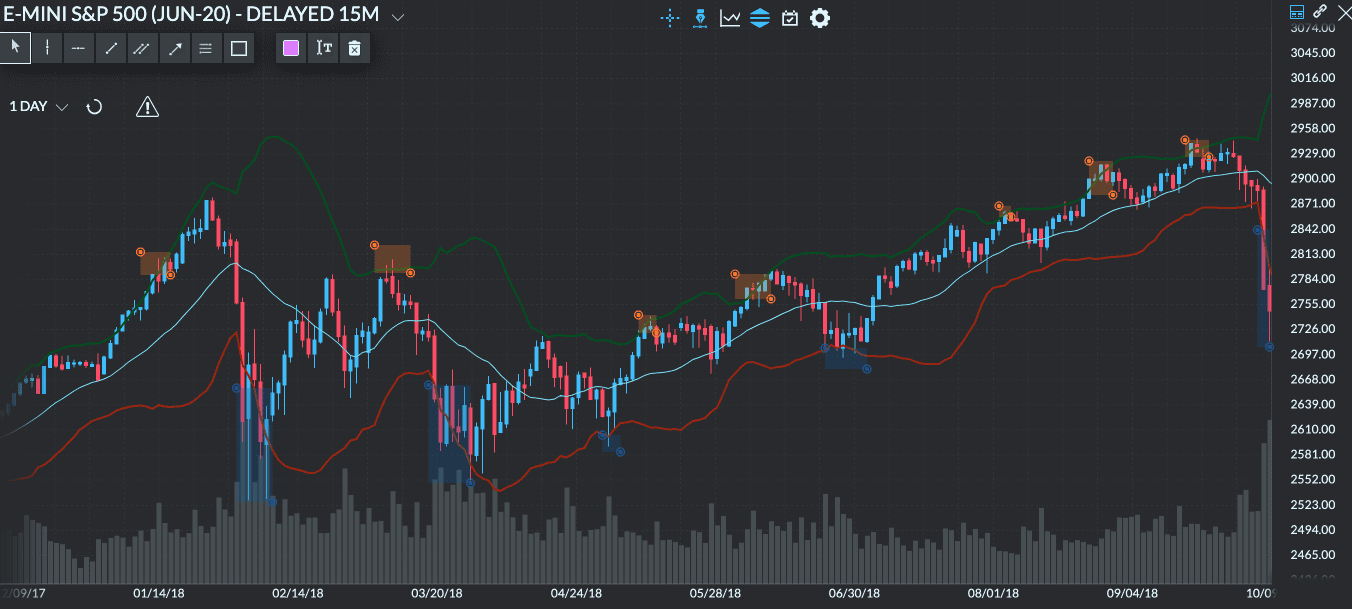Toggle the drawing tools pen icon

coord(699,17)
